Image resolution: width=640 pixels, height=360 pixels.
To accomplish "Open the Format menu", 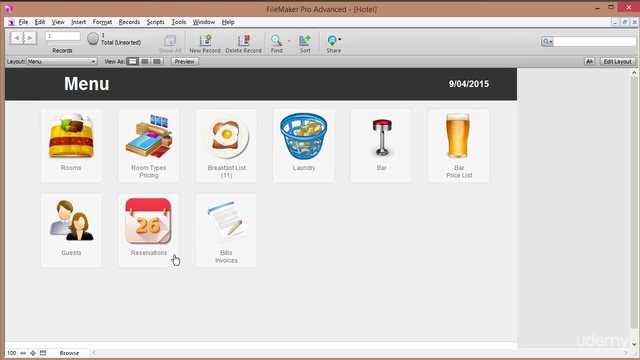I will point(102,22).
